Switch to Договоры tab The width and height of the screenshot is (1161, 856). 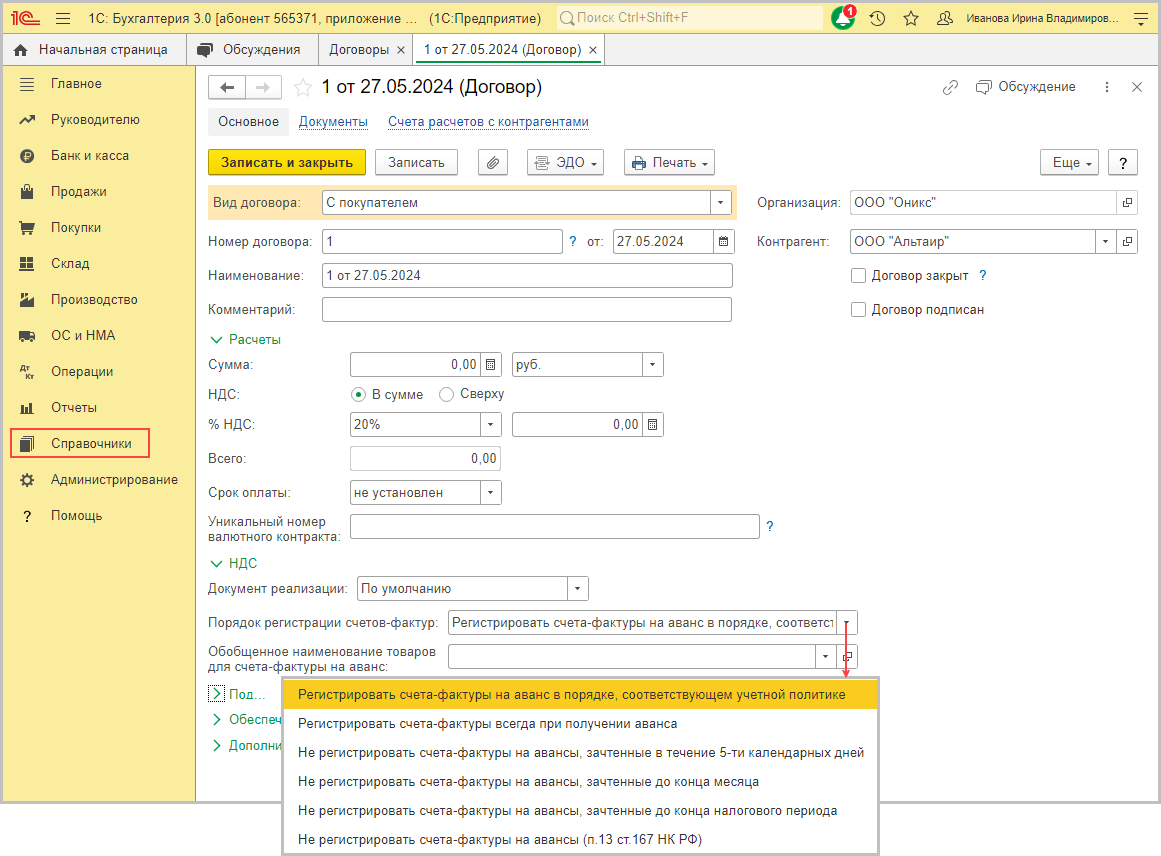coord(358,50)
